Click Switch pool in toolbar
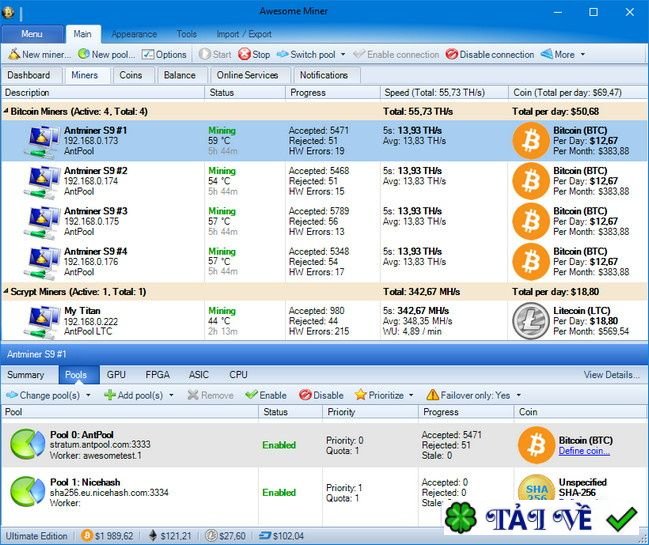The image size is (649, 545). point(306,54)
